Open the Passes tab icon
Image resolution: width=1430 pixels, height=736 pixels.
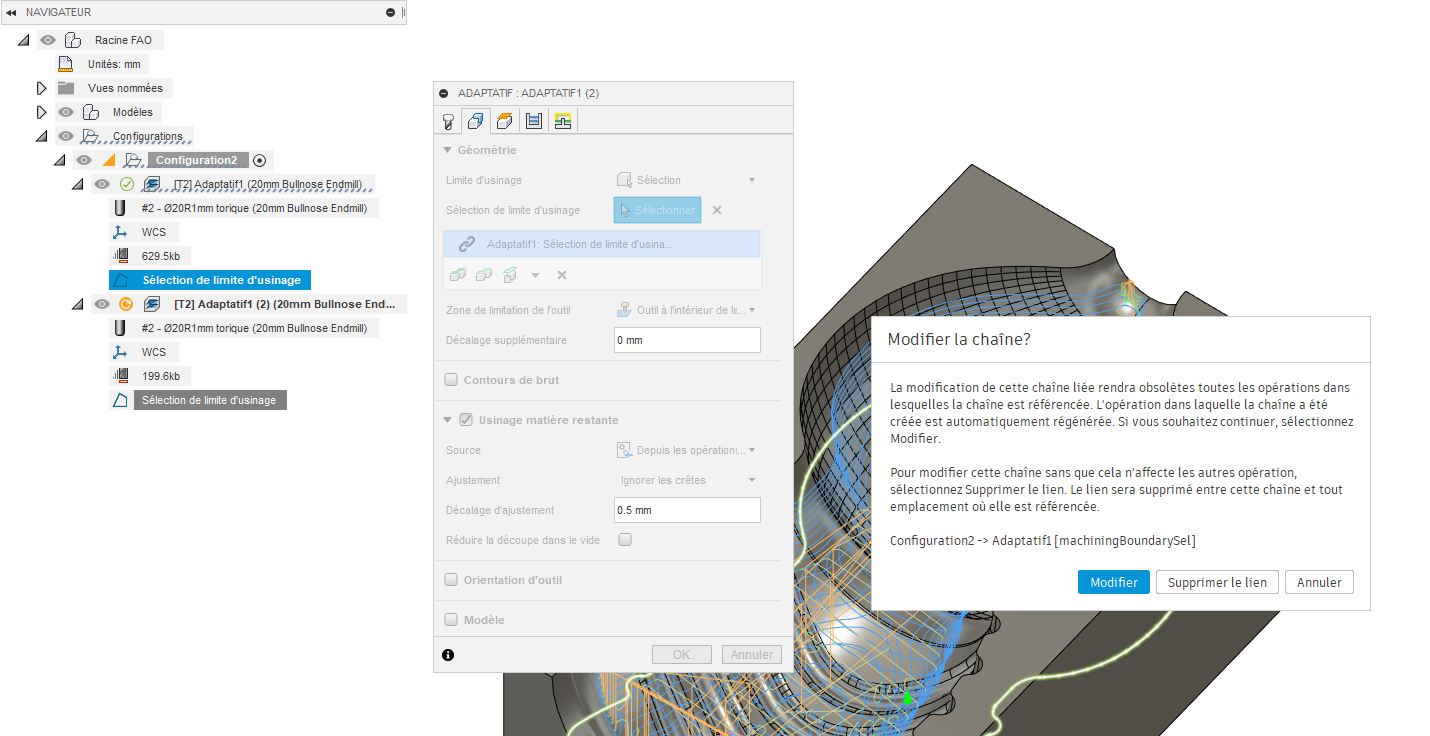coord(534,121)
